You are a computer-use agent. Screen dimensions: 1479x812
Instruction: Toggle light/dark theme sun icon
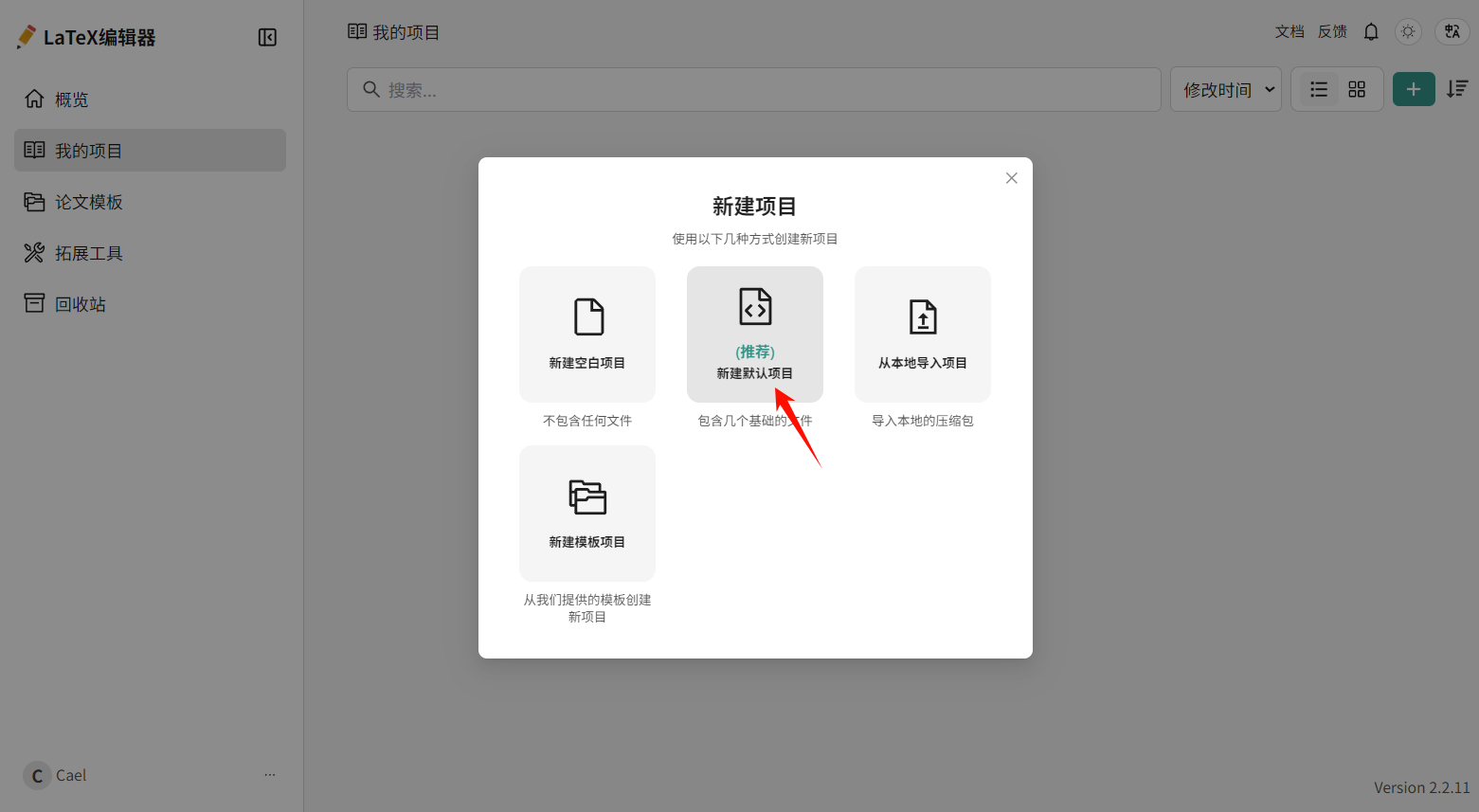pyautogui.click(x=1408, y=32)
